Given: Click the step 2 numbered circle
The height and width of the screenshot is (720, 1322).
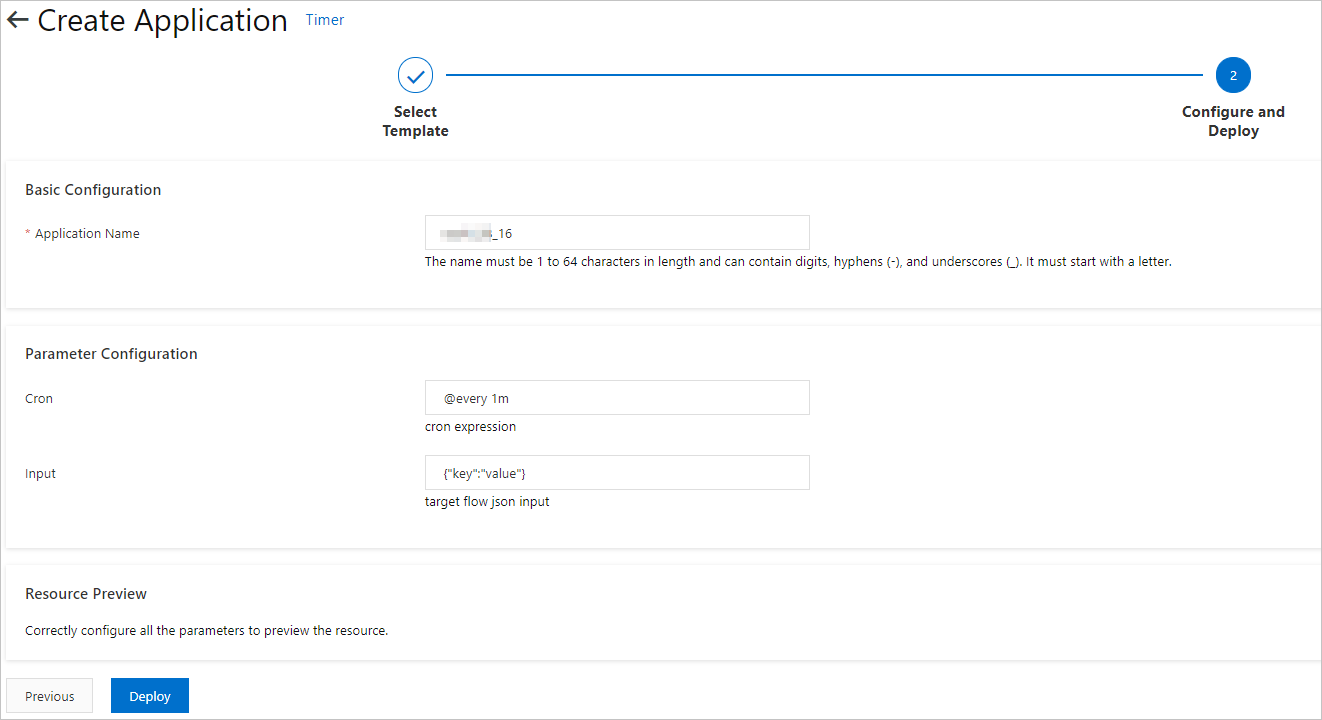Looking at the screenshot, I should [x=1233, y=74].
